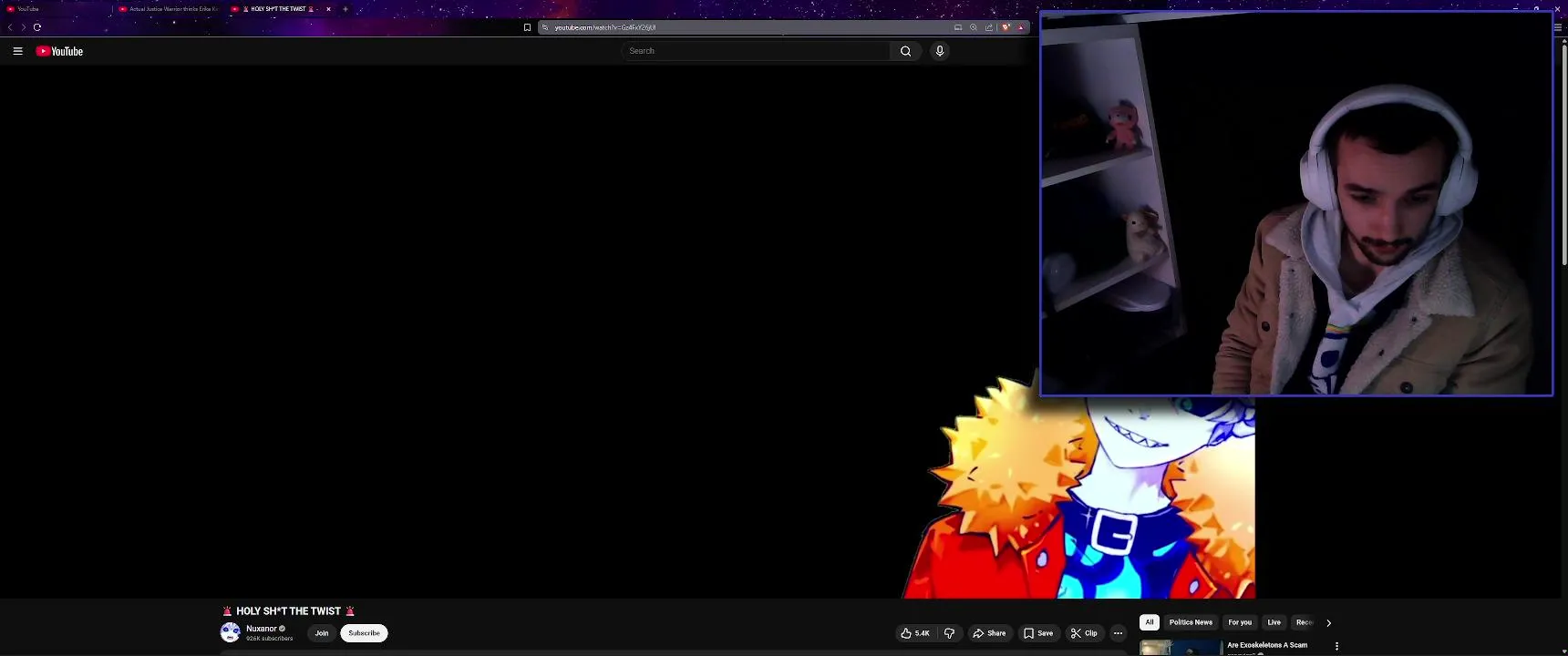Bookmark this page using the bookmark icon
Screen dimensions: 1568x656
527,27
